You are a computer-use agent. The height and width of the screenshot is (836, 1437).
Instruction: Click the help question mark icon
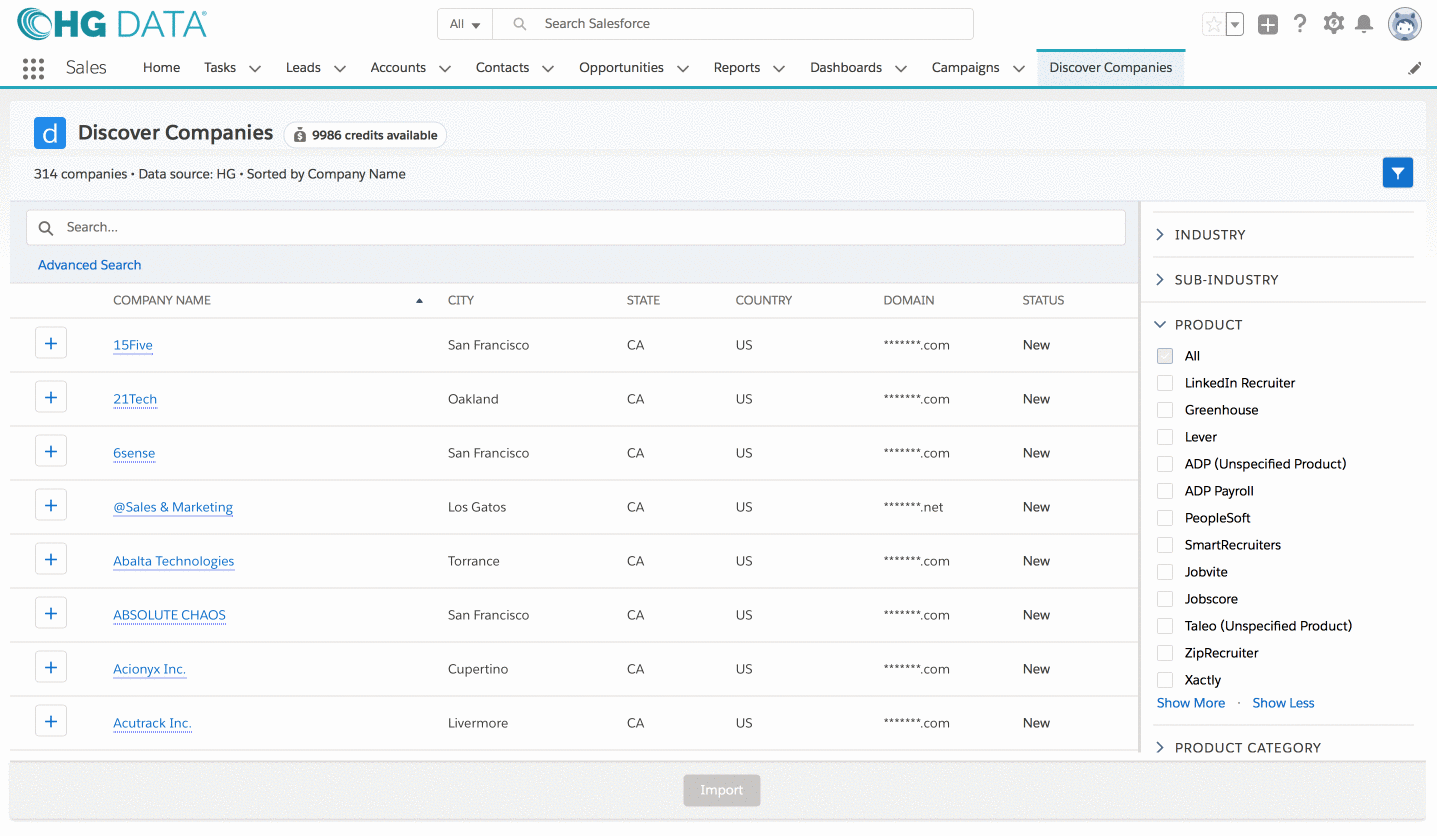point(1300,24)
